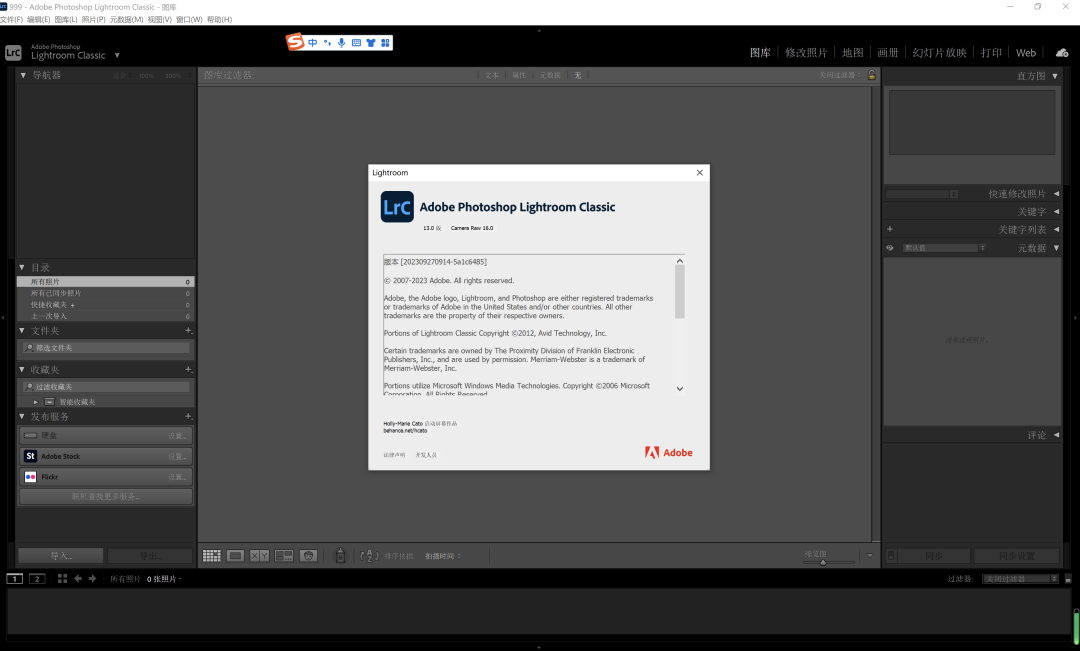Image resolution: width=1080 pixels, height=651 pixels.
Task: Add a keyword with the plus icon
Action: click(890, 229)
